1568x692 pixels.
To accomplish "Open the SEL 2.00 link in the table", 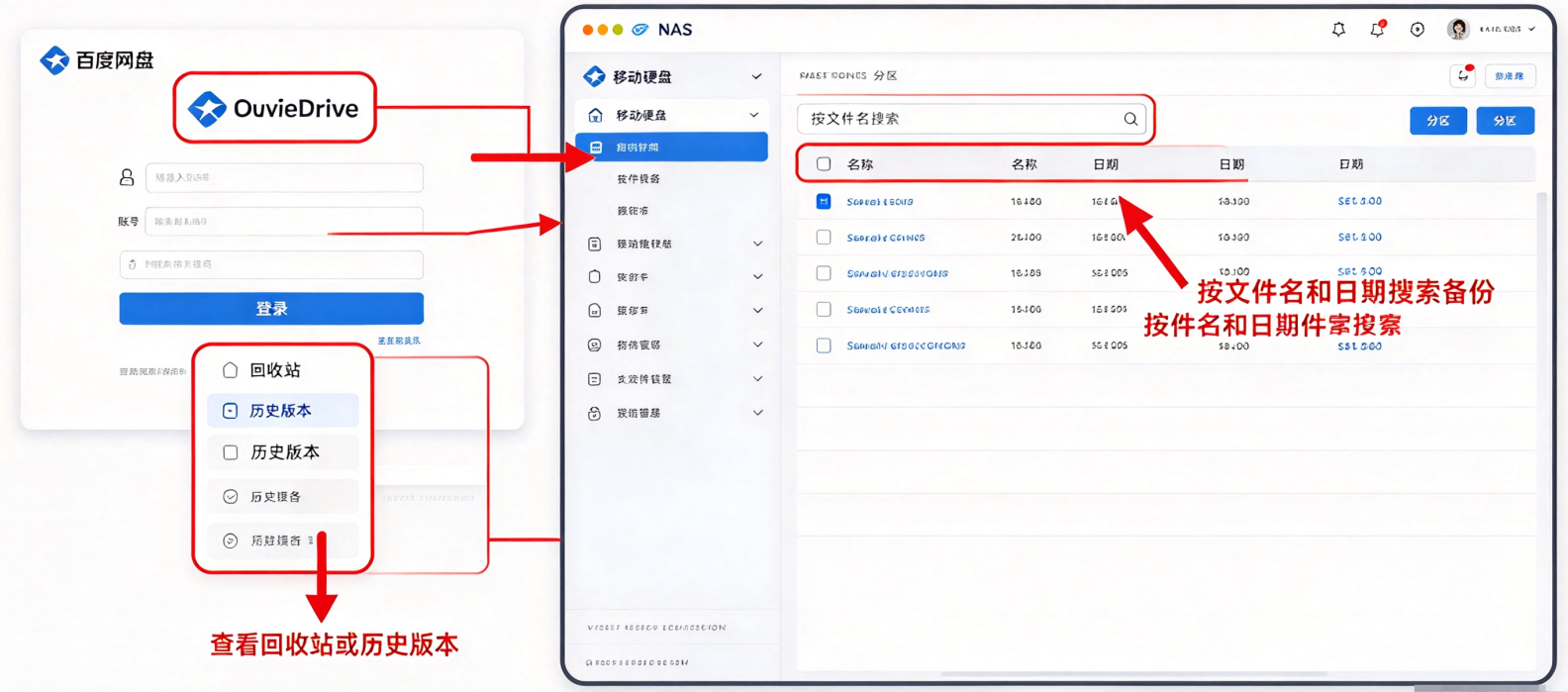I will 1359,238.
